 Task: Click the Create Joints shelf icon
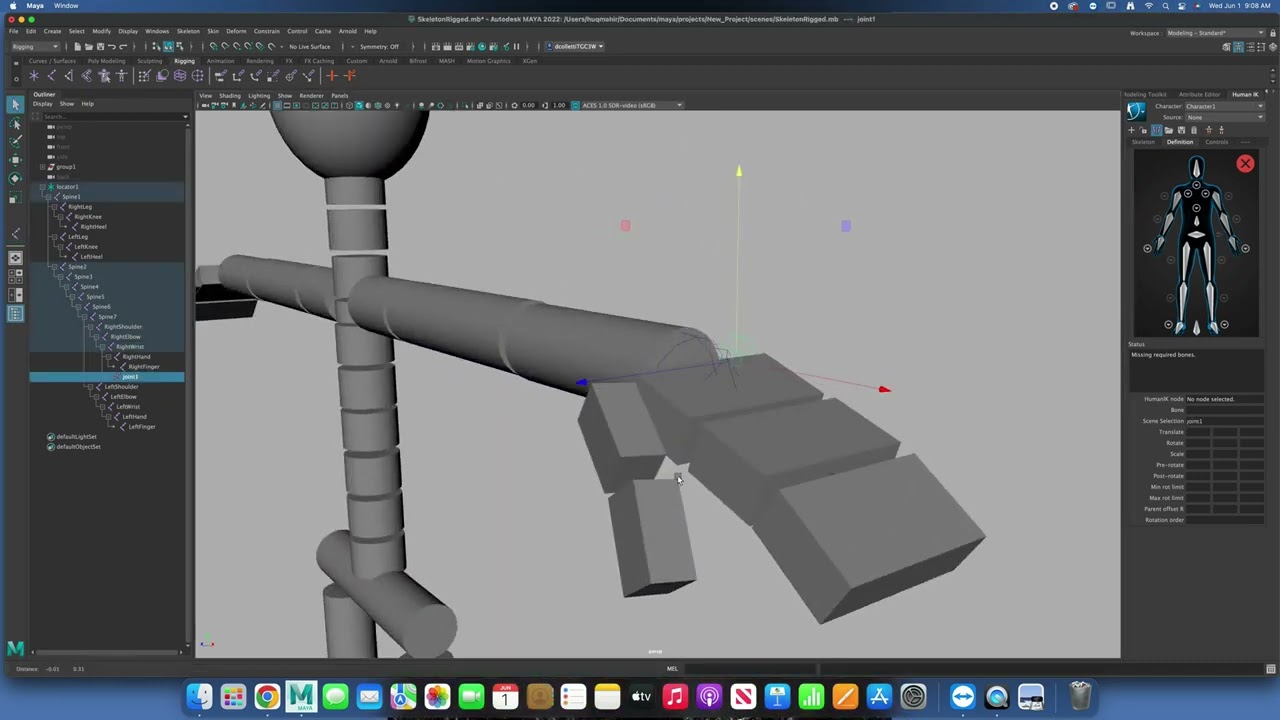pos(51,76)
